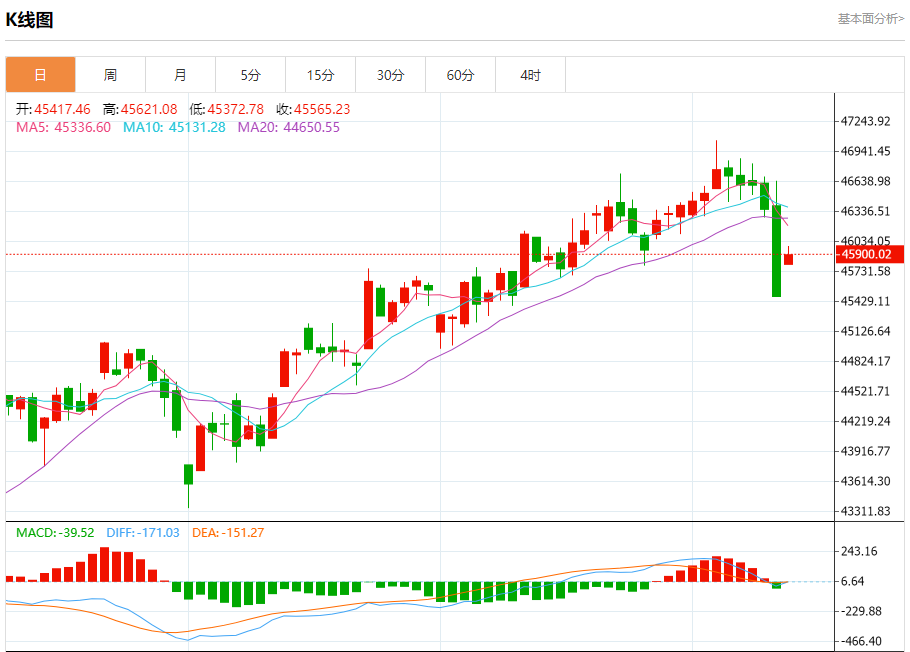Open the 基本面分析 link

click(870, 19)
